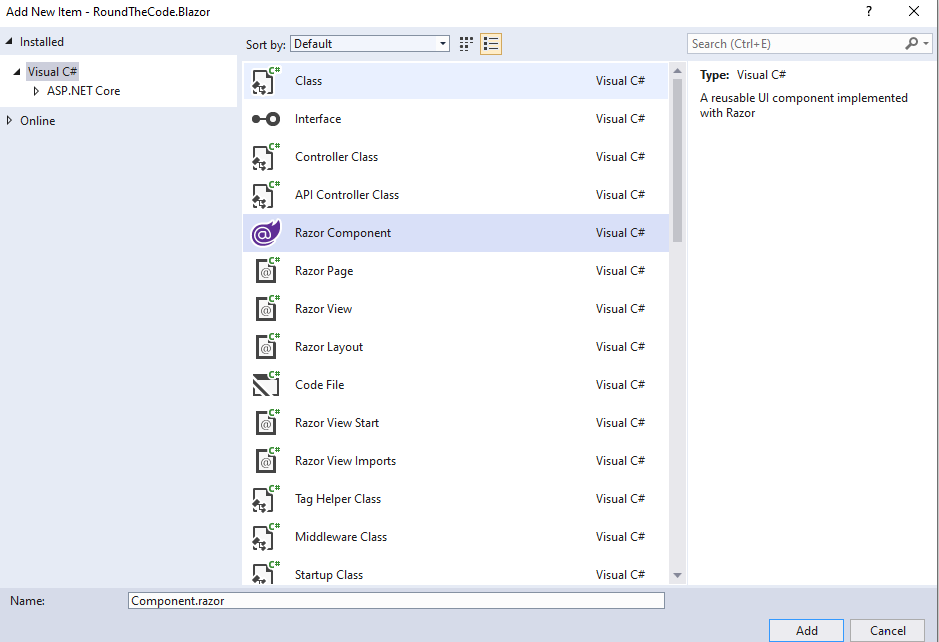Click the Cancel button
Image resolution: width=939 pixels, height=642 pixels.
pos(887,630)
